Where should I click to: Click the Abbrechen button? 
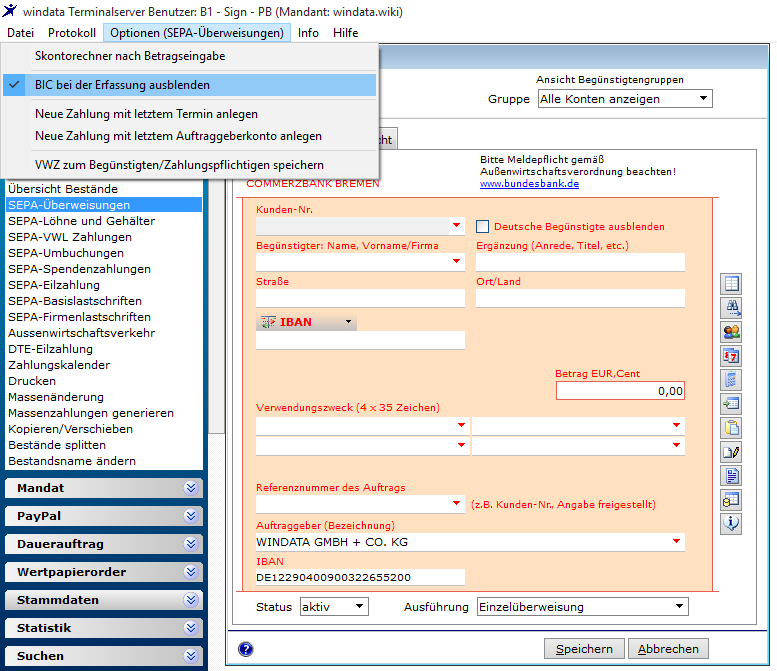coord(668,649)
